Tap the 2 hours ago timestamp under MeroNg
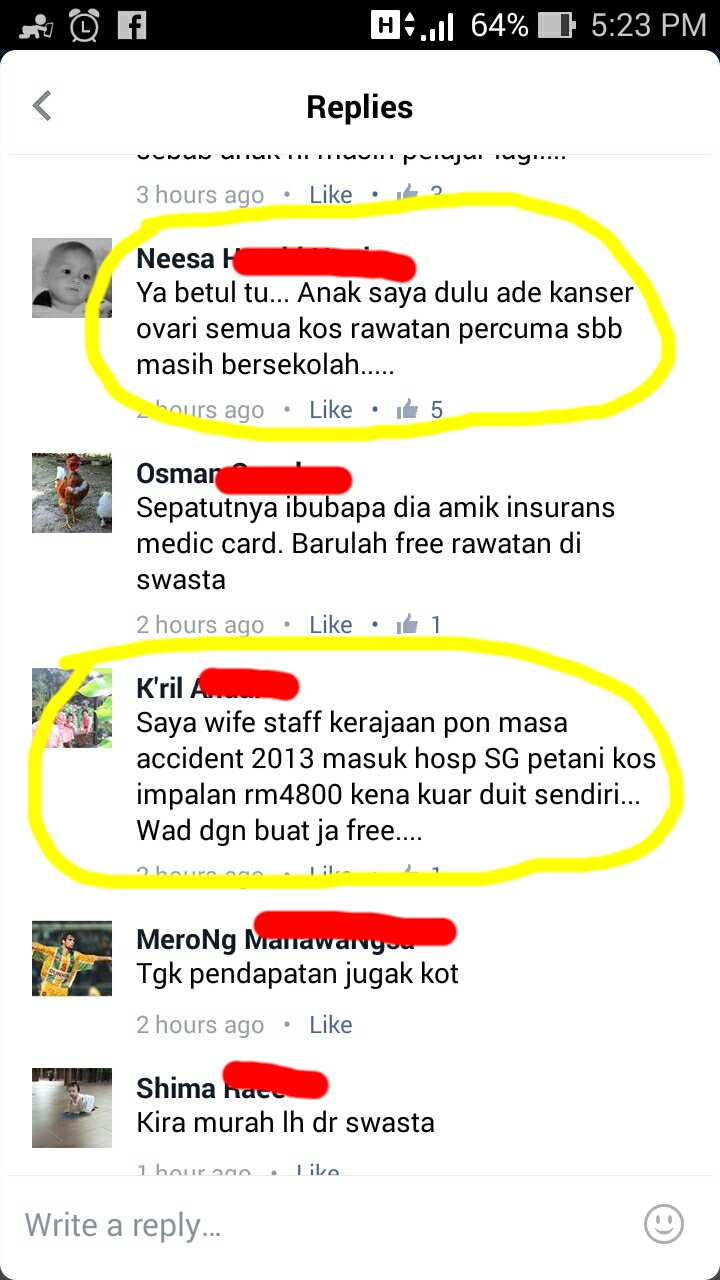This screenshot has width=720, height=1280. click(x=200, y=1025)
